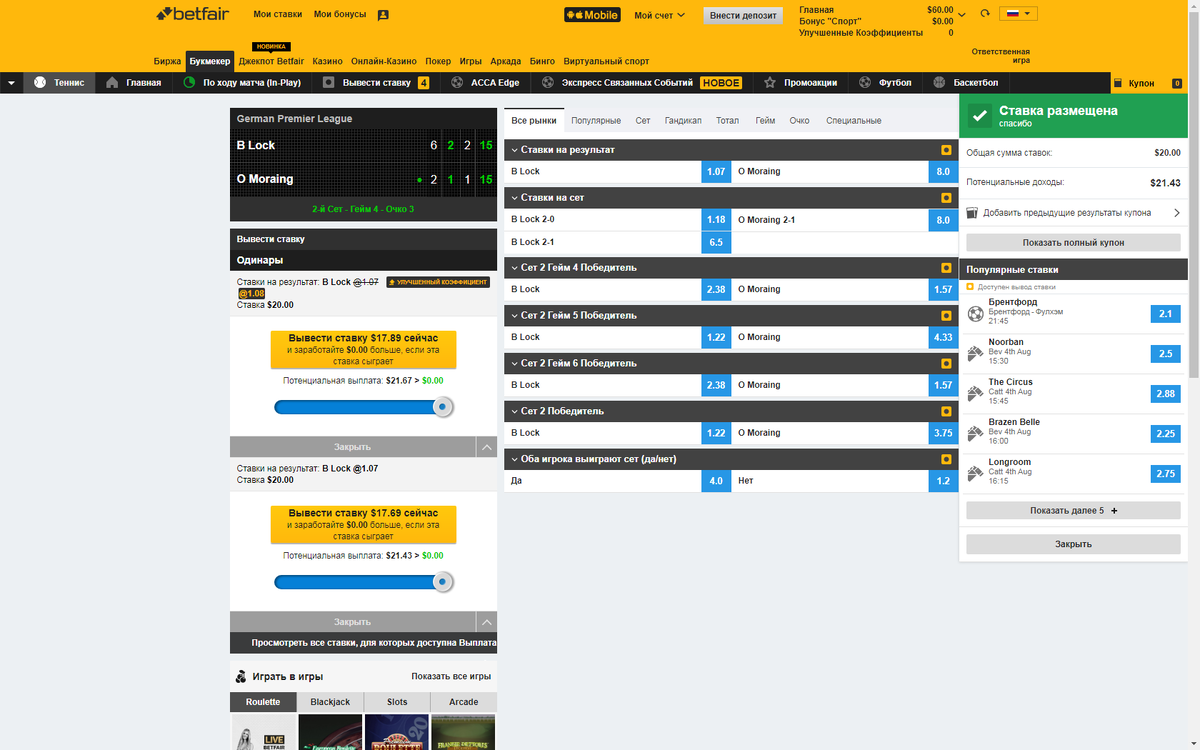Expand Добавить предыдущие результаты купона
This screenshot has height=750, width=1200.
(x=1073, y=213)
